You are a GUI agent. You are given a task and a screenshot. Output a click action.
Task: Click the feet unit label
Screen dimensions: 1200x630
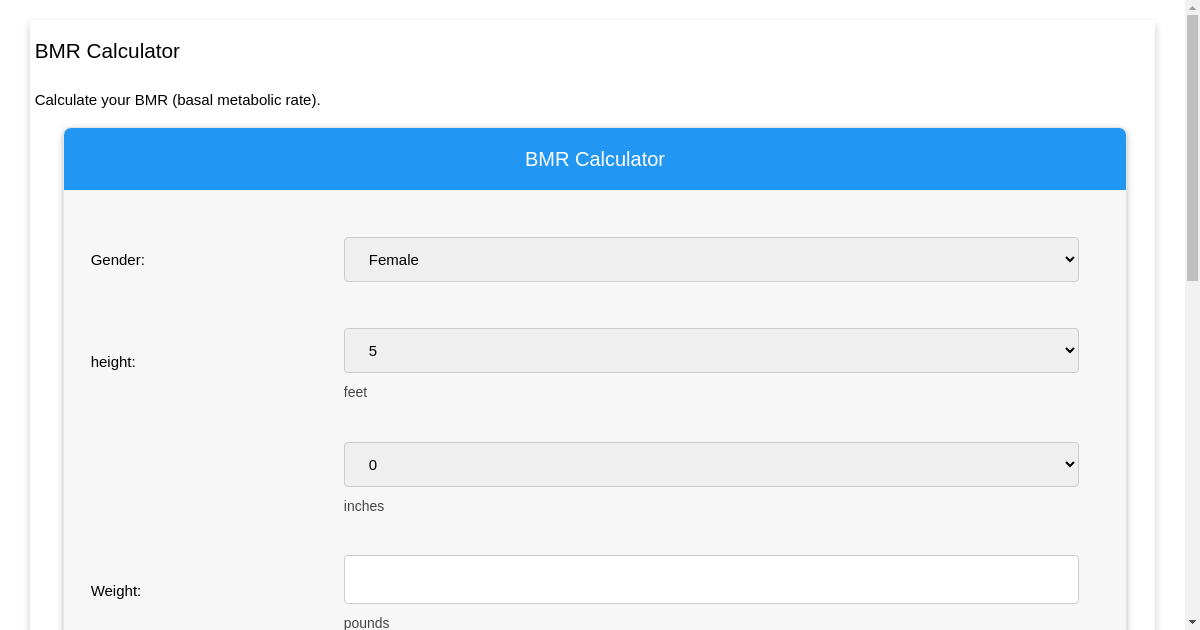tap(355, 392)
